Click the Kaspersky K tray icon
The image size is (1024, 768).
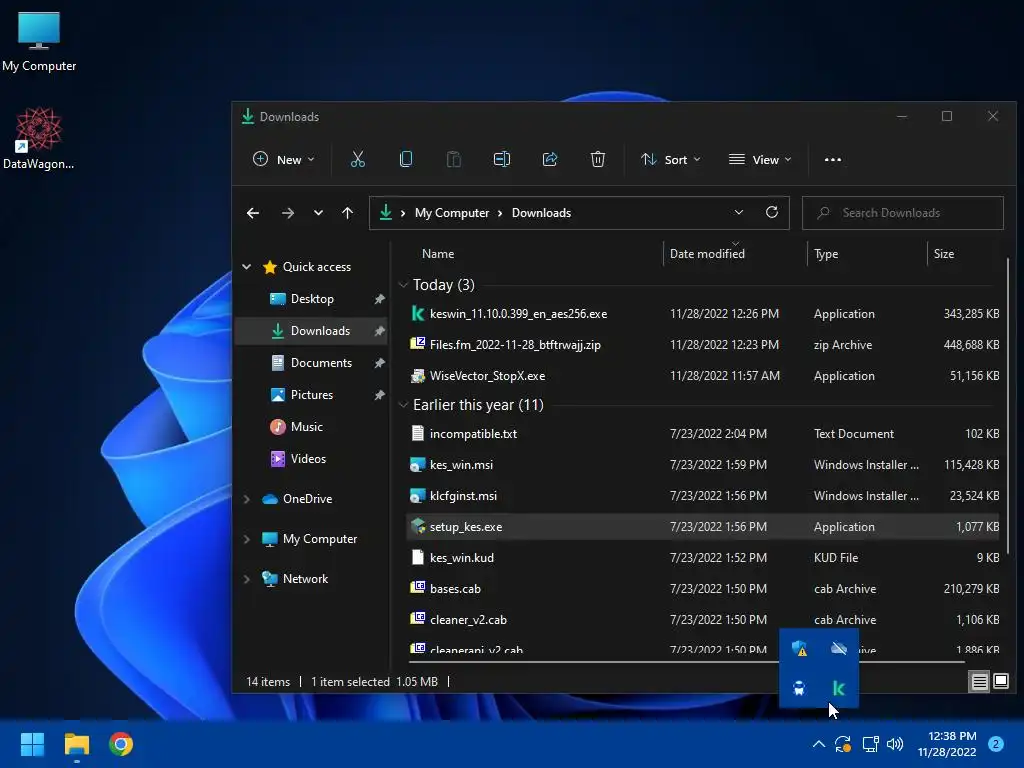coord(839,688)
